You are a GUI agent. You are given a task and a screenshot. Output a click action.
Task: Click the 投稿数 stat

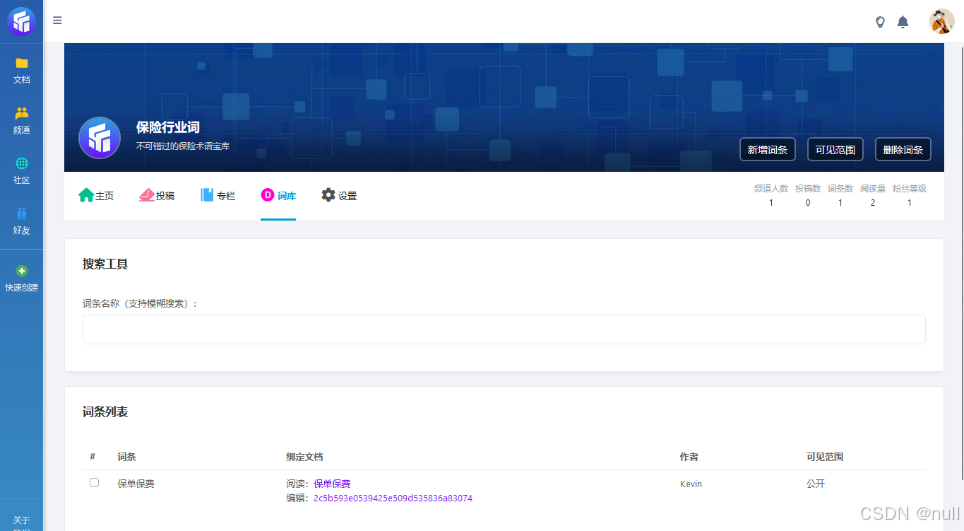[x=808, y=195]
